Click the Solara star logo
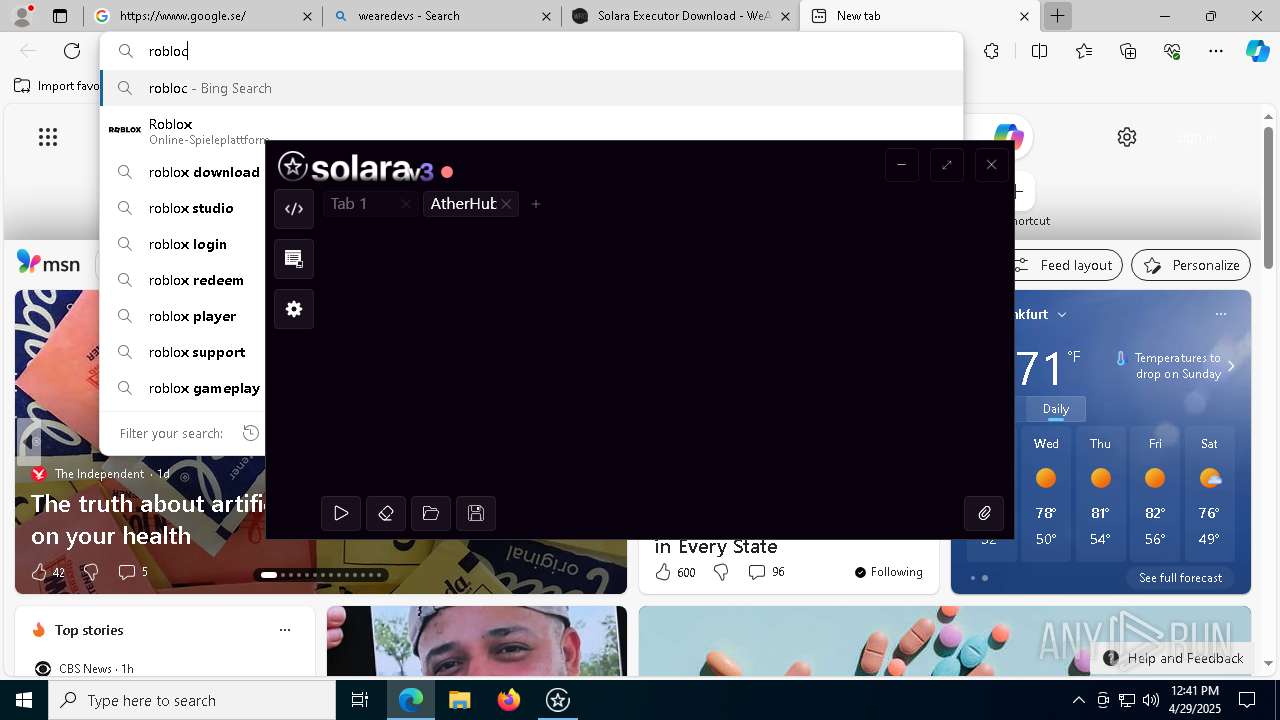 [x=292, y=166]
